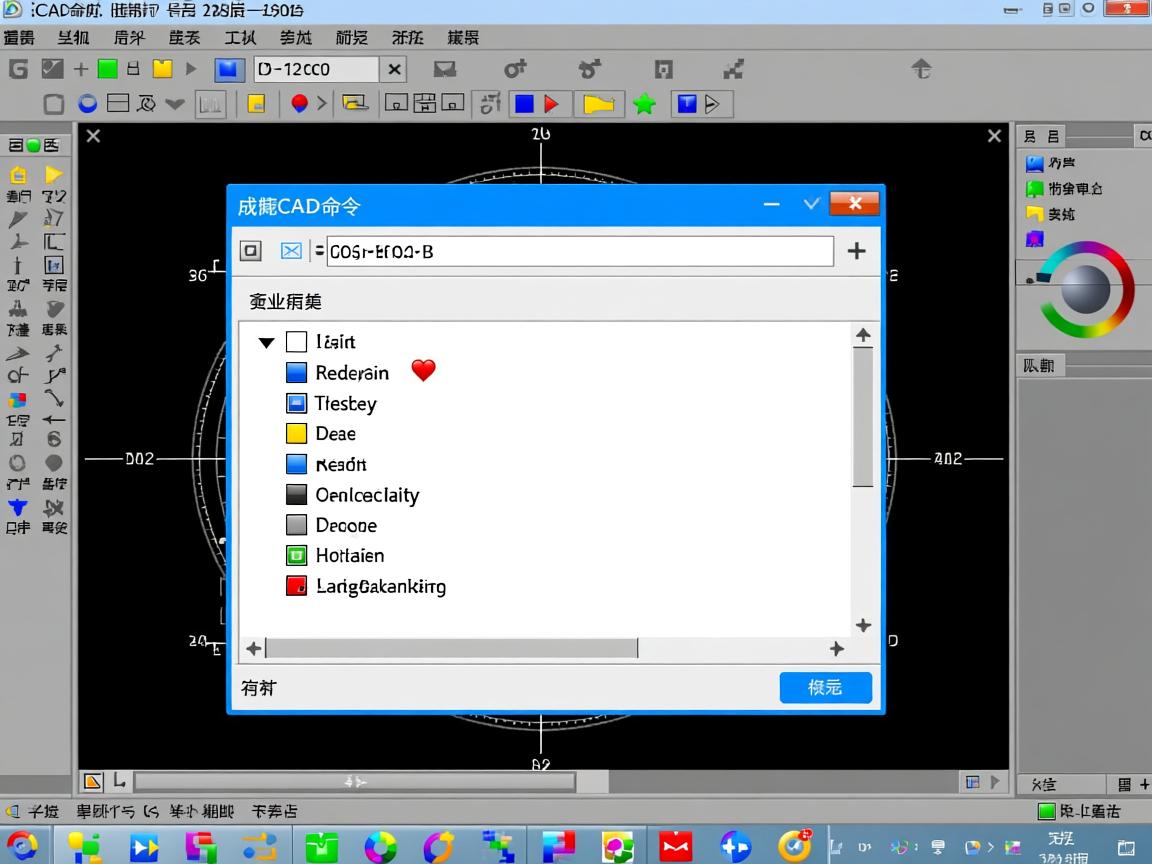
Task: Click the chevron in dialog title bar
Action: tap(812, 204)
